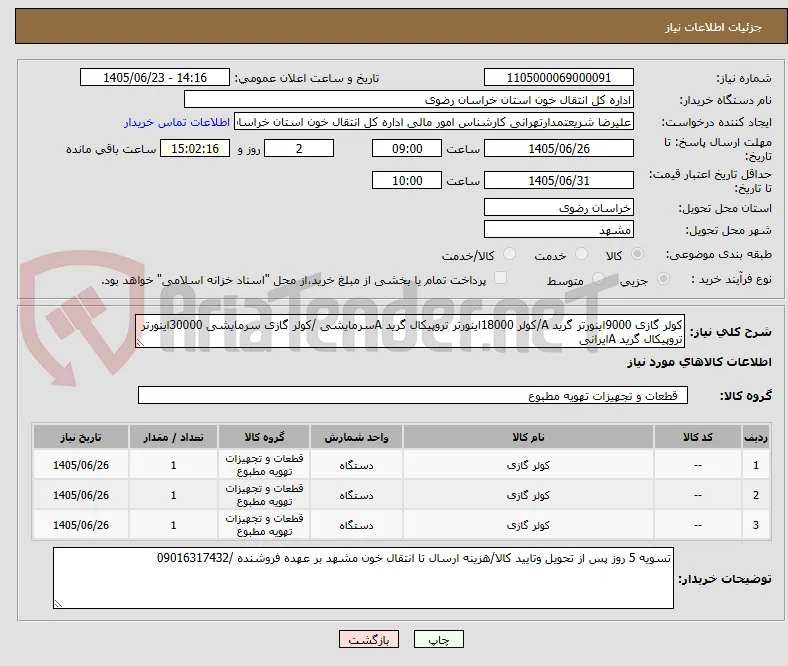
Task: Click the دستگاه unit in row 1
Action: click(356, 465)
